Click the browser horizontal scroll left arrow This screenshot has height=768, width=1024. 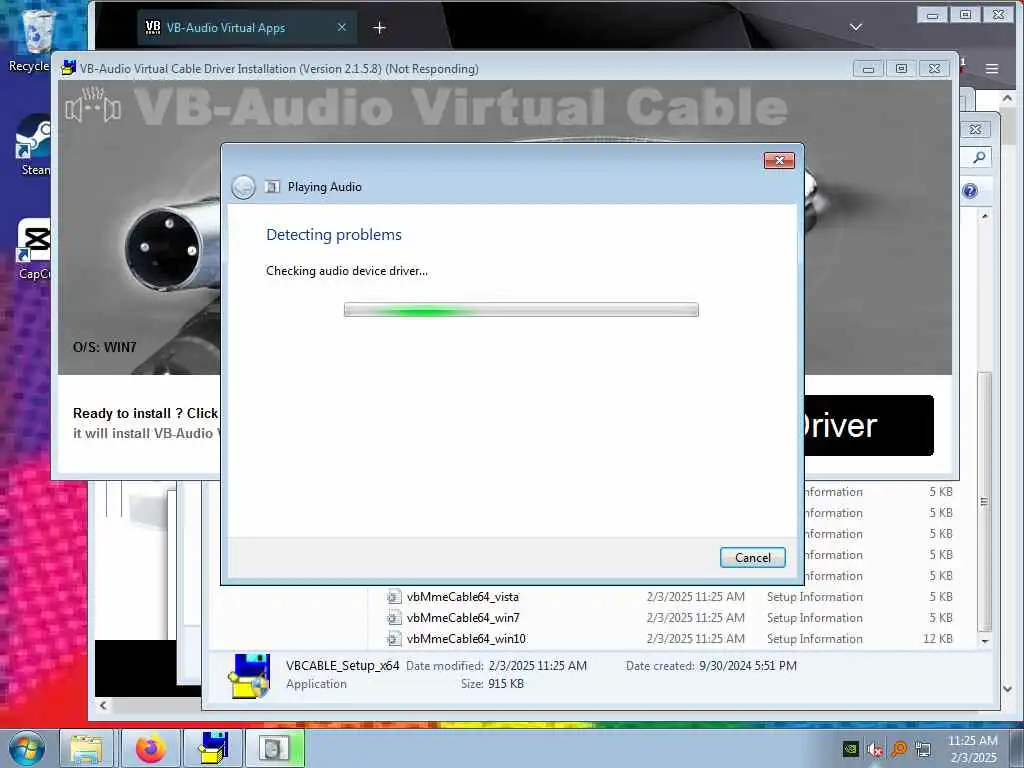coord(103,705)
